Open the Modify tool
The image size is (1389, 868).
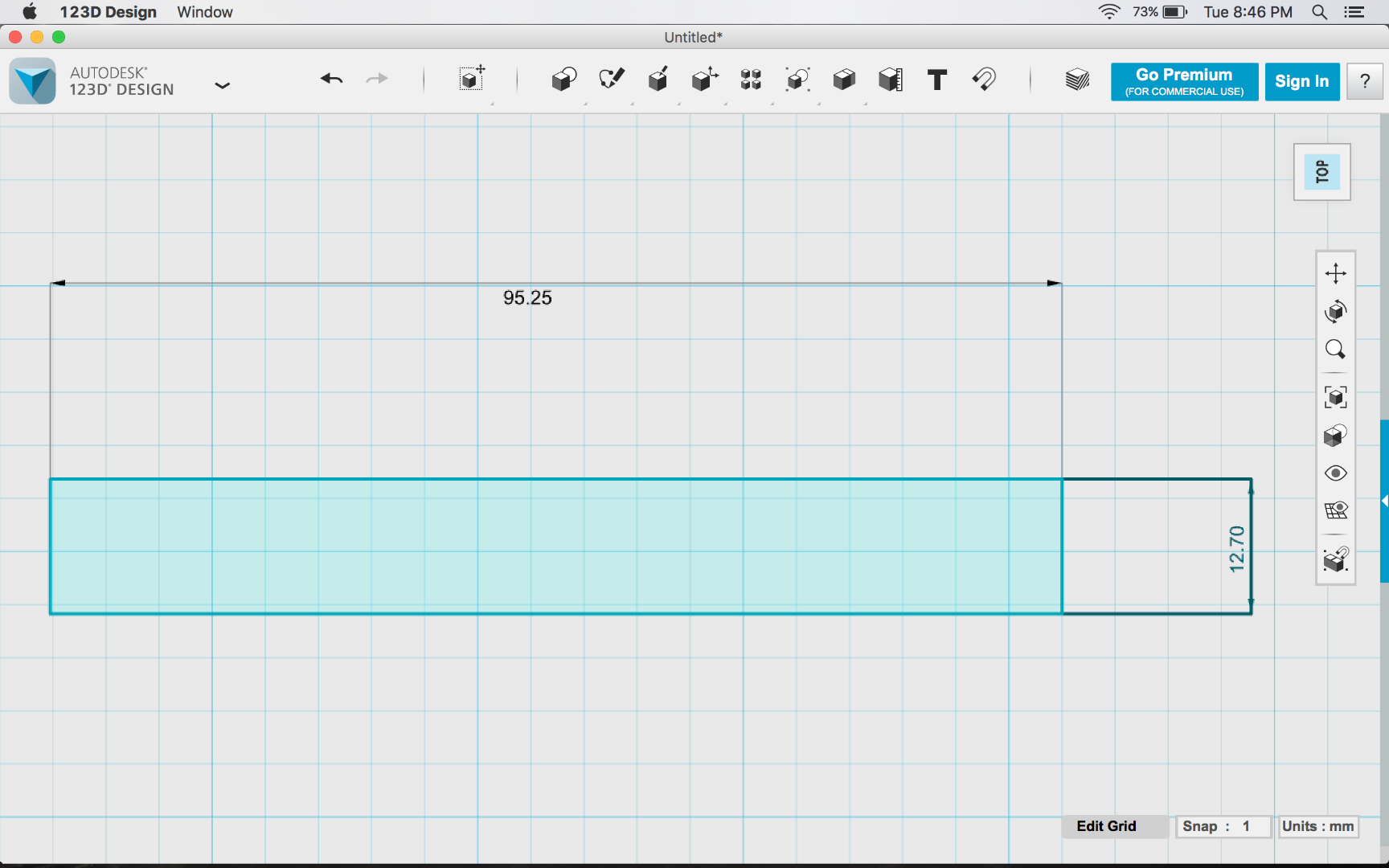704,79
